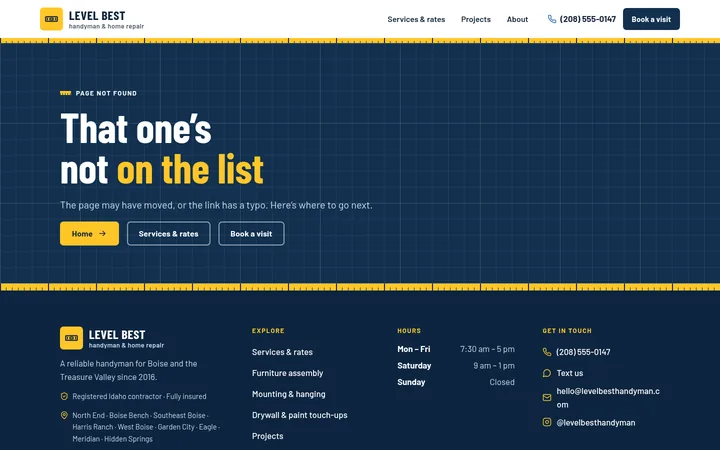Screen dimensions: 720x450
Task: Click the yellow Home button
Action: [x=89, y=233]
